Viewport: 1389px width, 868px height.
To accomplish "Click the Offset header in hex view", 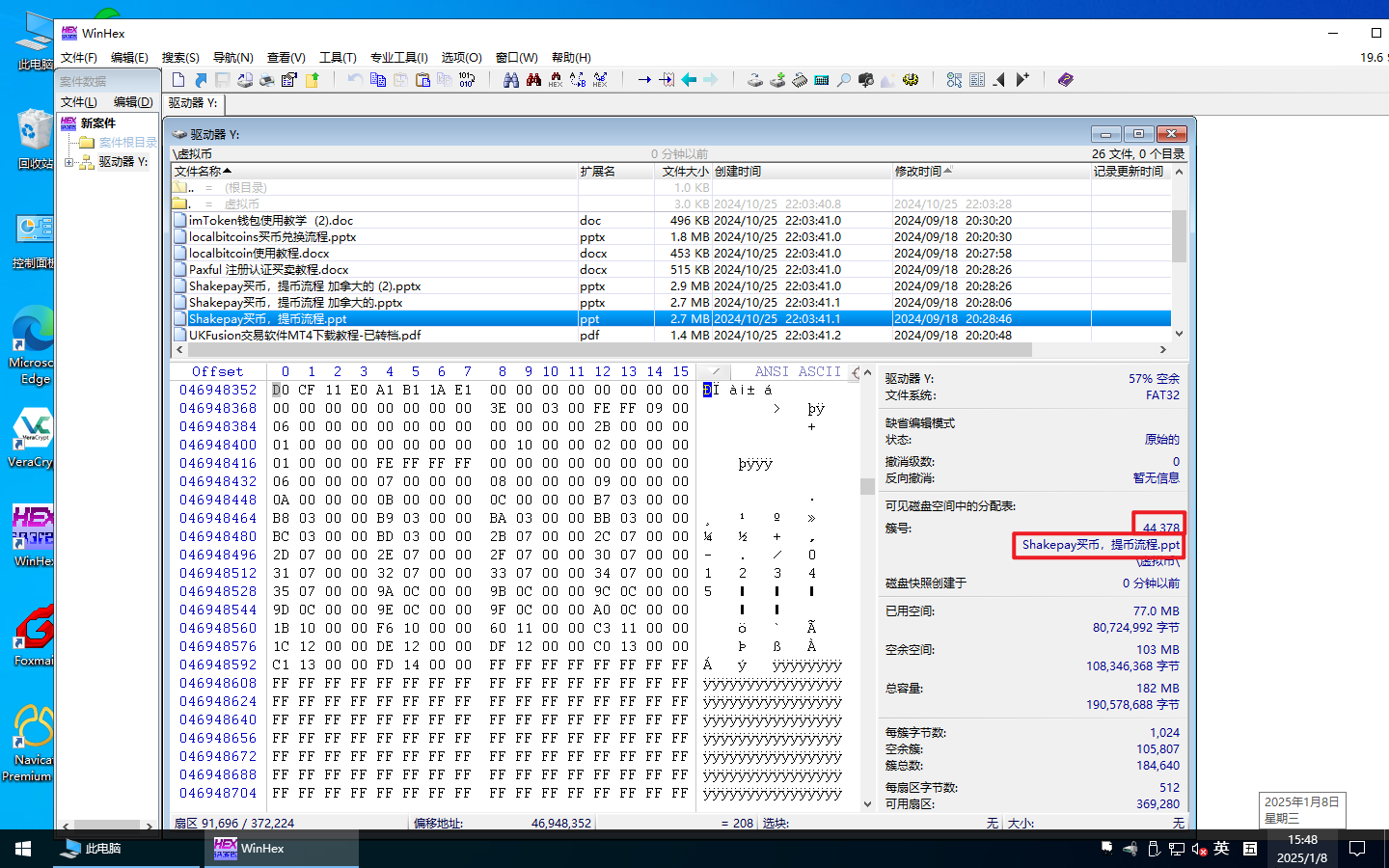I will [x=218, y=372].
